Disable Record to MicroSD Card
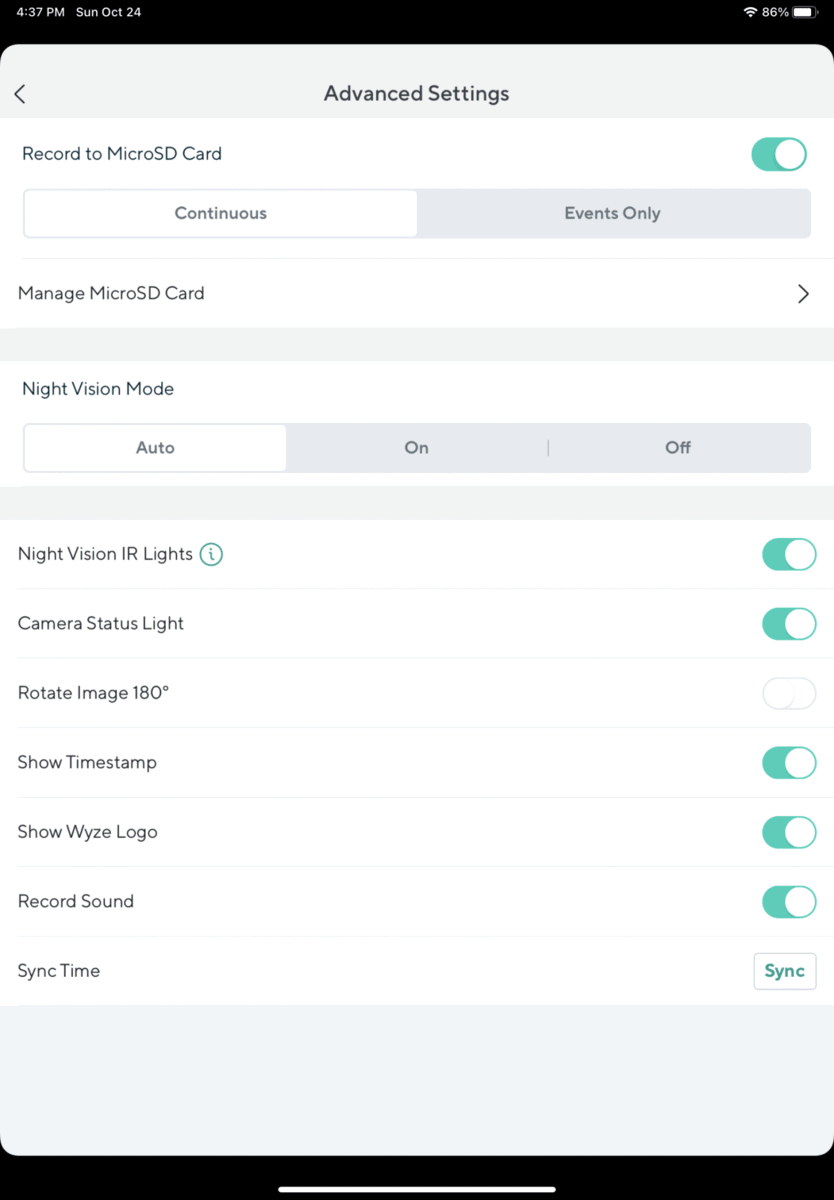Viewport: 834px width, 1200px height. click(x=779, y=154)
